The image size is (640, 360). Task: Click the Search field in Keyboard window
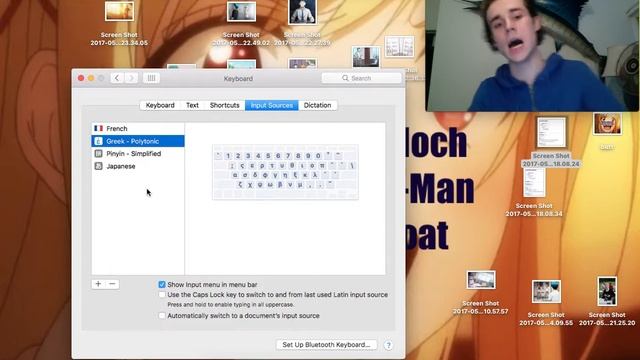pos(361,78)
